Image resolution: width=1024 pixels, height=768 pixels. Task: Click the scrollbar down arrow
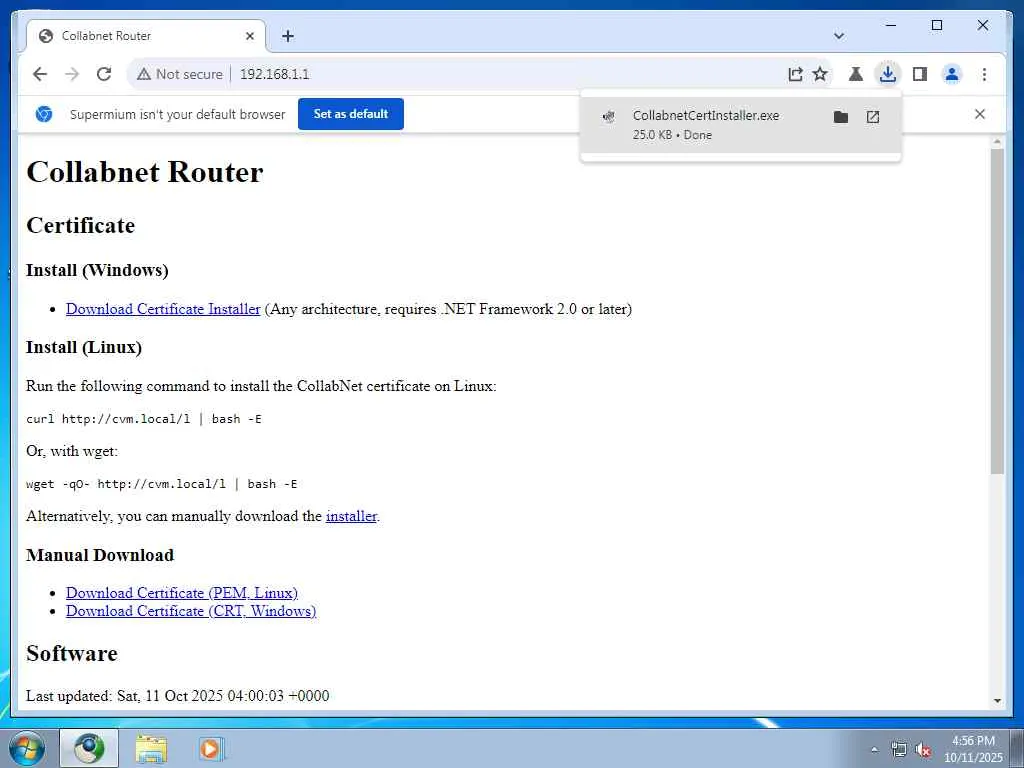coord(997,701)
